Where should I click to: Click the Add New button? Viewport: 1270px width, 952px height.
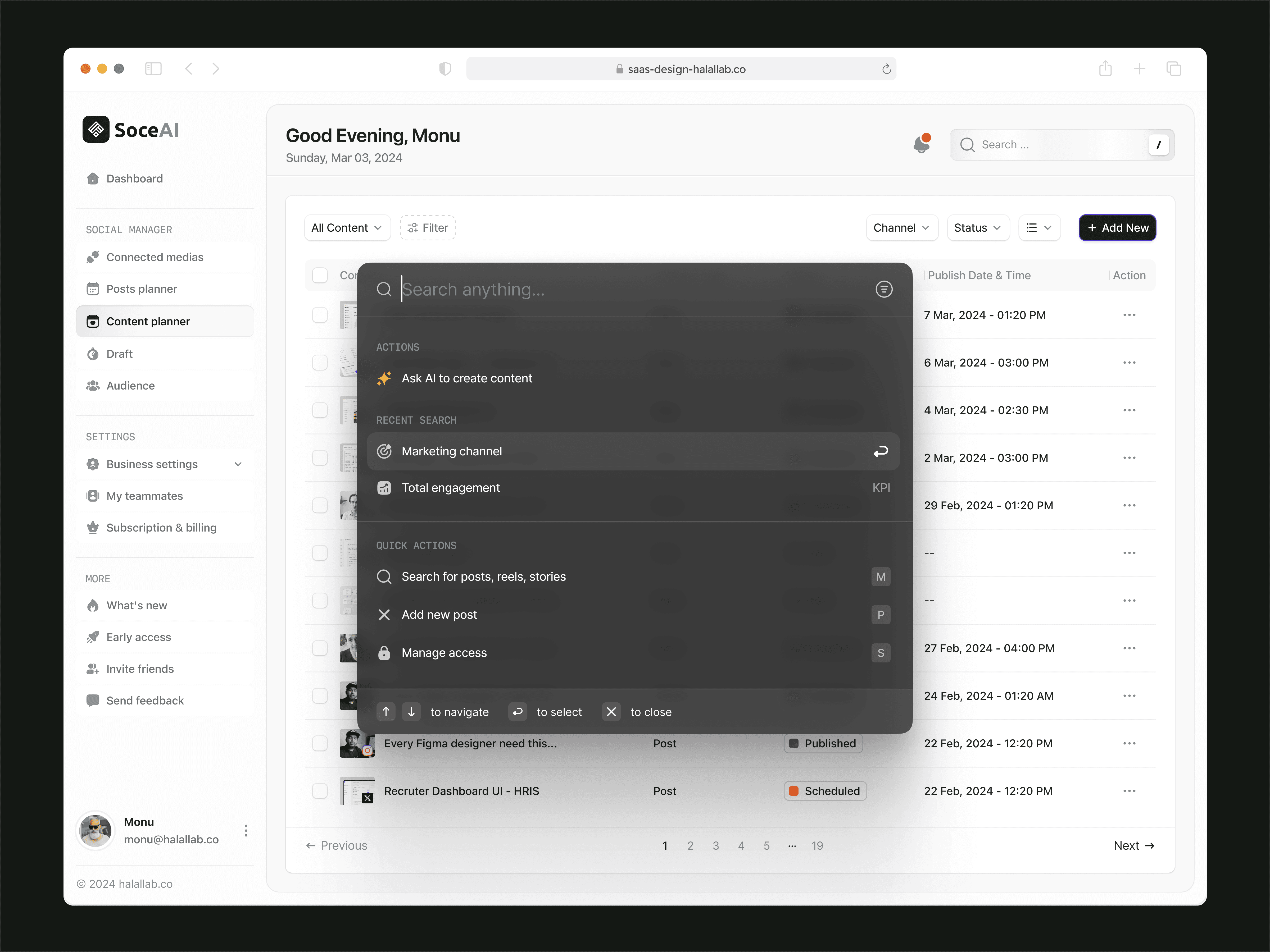[1117, 228]
